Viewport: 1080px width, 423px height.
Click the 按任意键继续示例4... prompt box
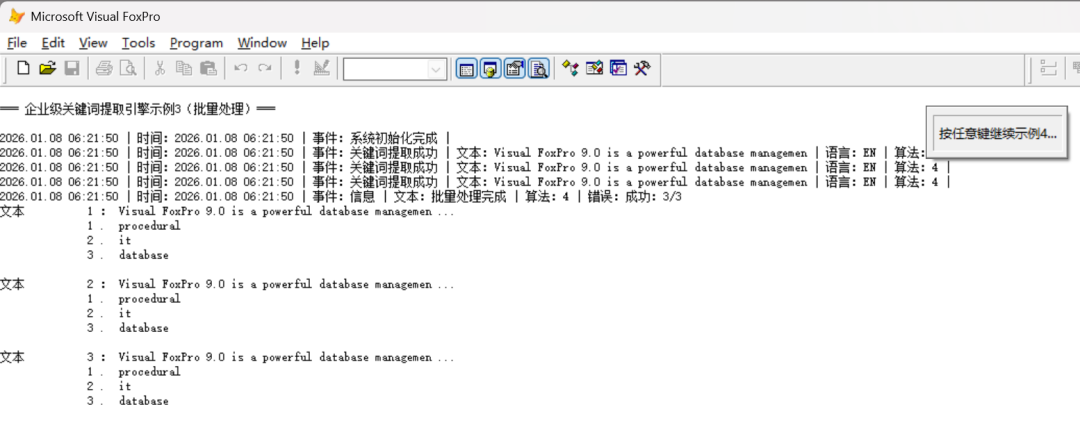pos(997,134)
